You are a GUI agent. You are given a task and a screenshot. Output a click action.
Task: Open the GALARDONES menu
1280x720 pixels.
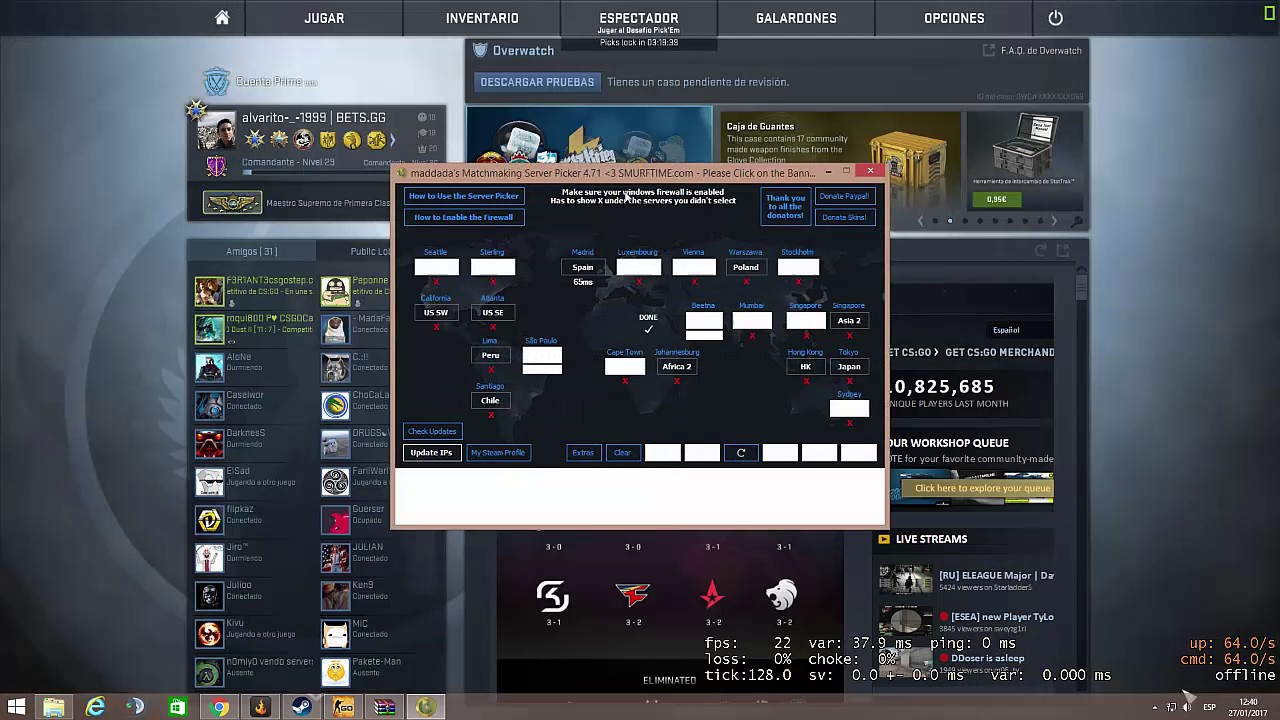[x=796, y=18]
